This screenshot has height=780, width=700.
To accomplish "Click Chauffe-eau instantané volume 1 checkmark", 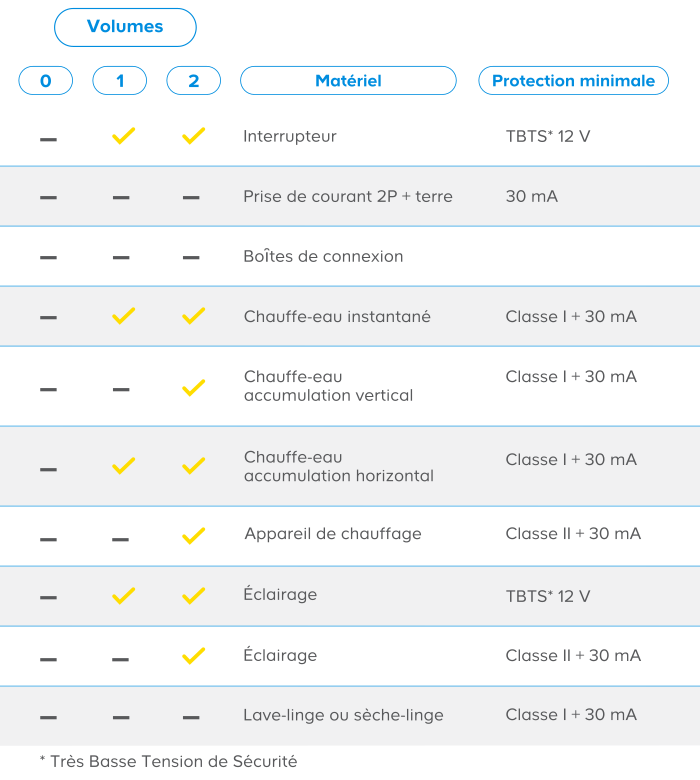I will pyautogui.click(x=123, y=316).
